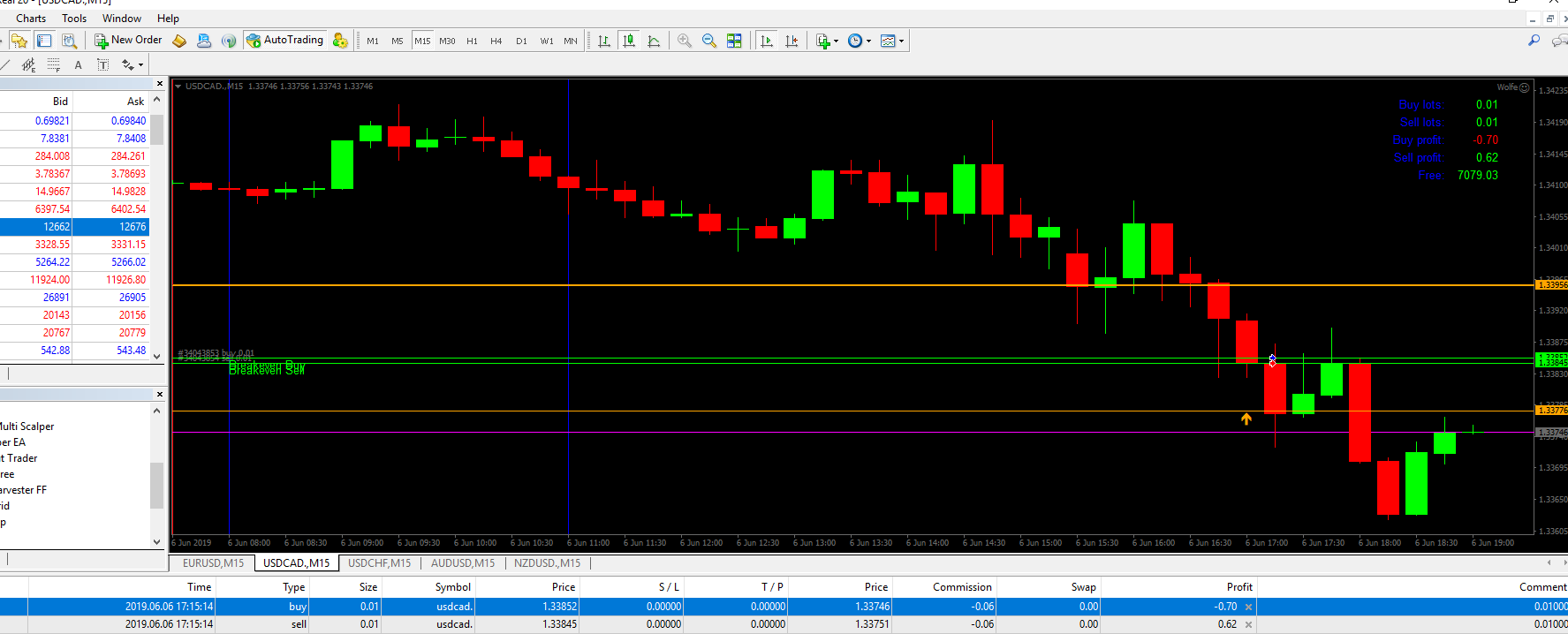Select the H1 timeframe button
Image resolution: width=1568 pixels, height=634 pixels.
(472, 41)
